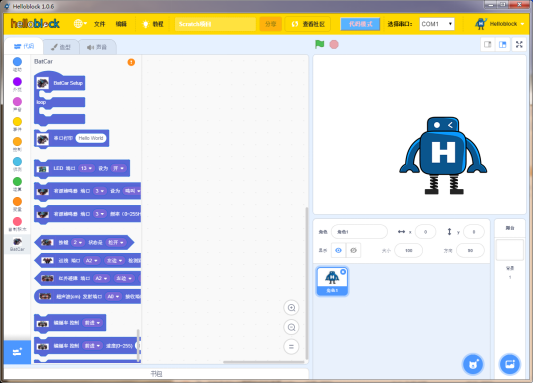Image resolution: width=533 pixels, height=384 pixels.
Task: Switch to large stage layout
Action: click(503, 45)
